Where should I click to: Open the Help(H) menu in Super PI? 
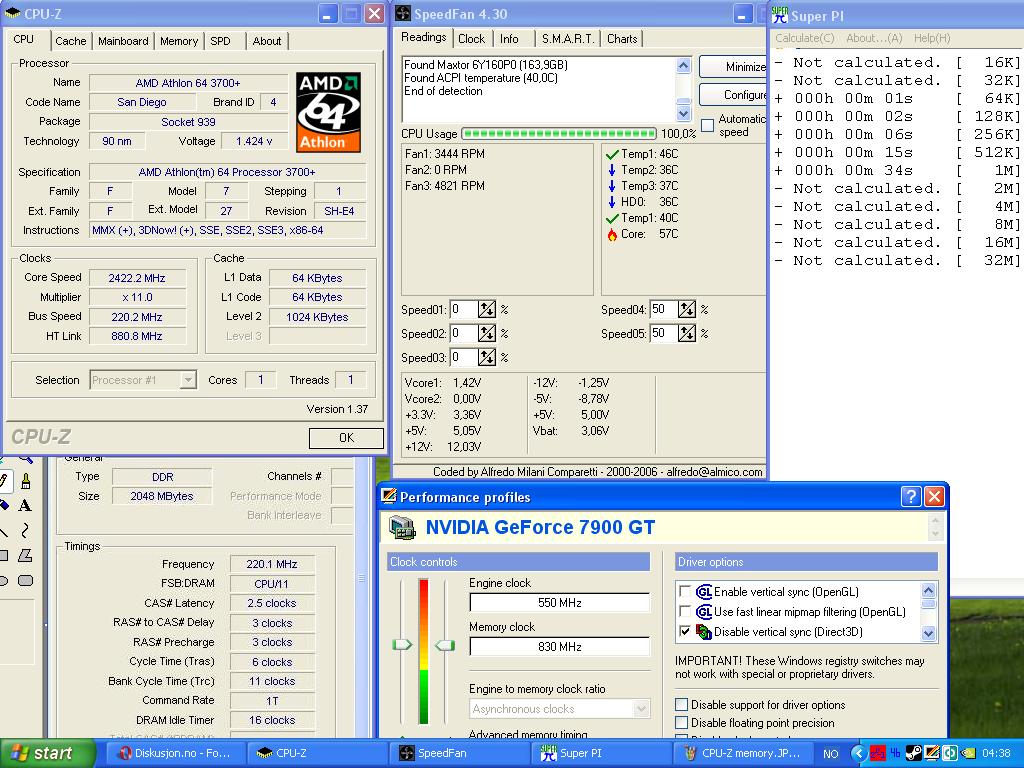pos(932,38)
